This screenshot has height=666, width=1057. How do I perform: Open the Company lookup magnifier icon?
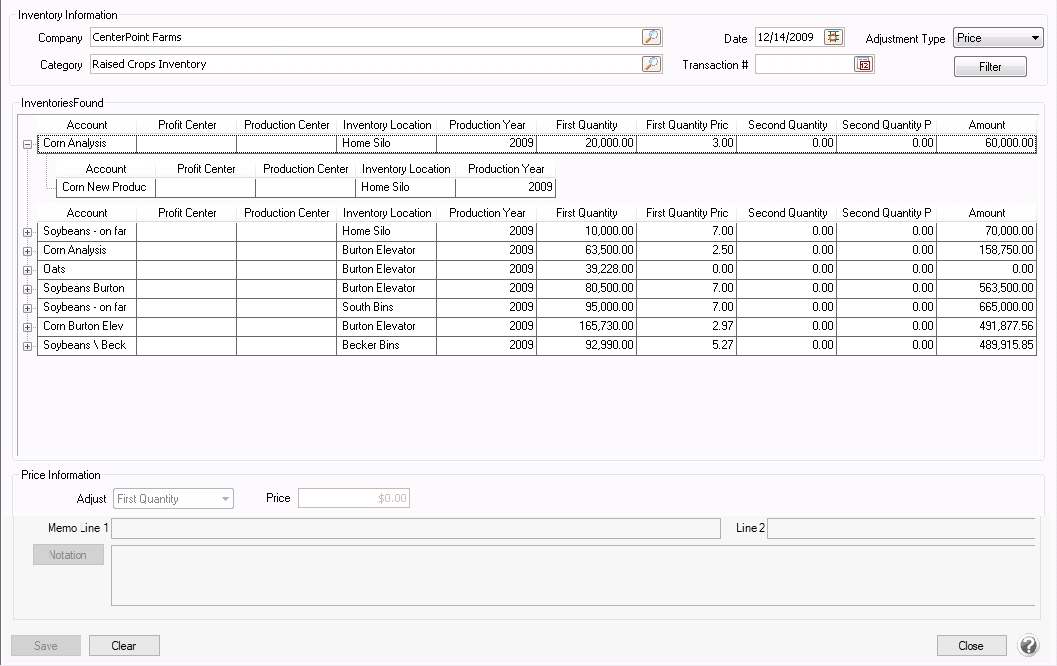pyautogui.click(x=651, y=37)
